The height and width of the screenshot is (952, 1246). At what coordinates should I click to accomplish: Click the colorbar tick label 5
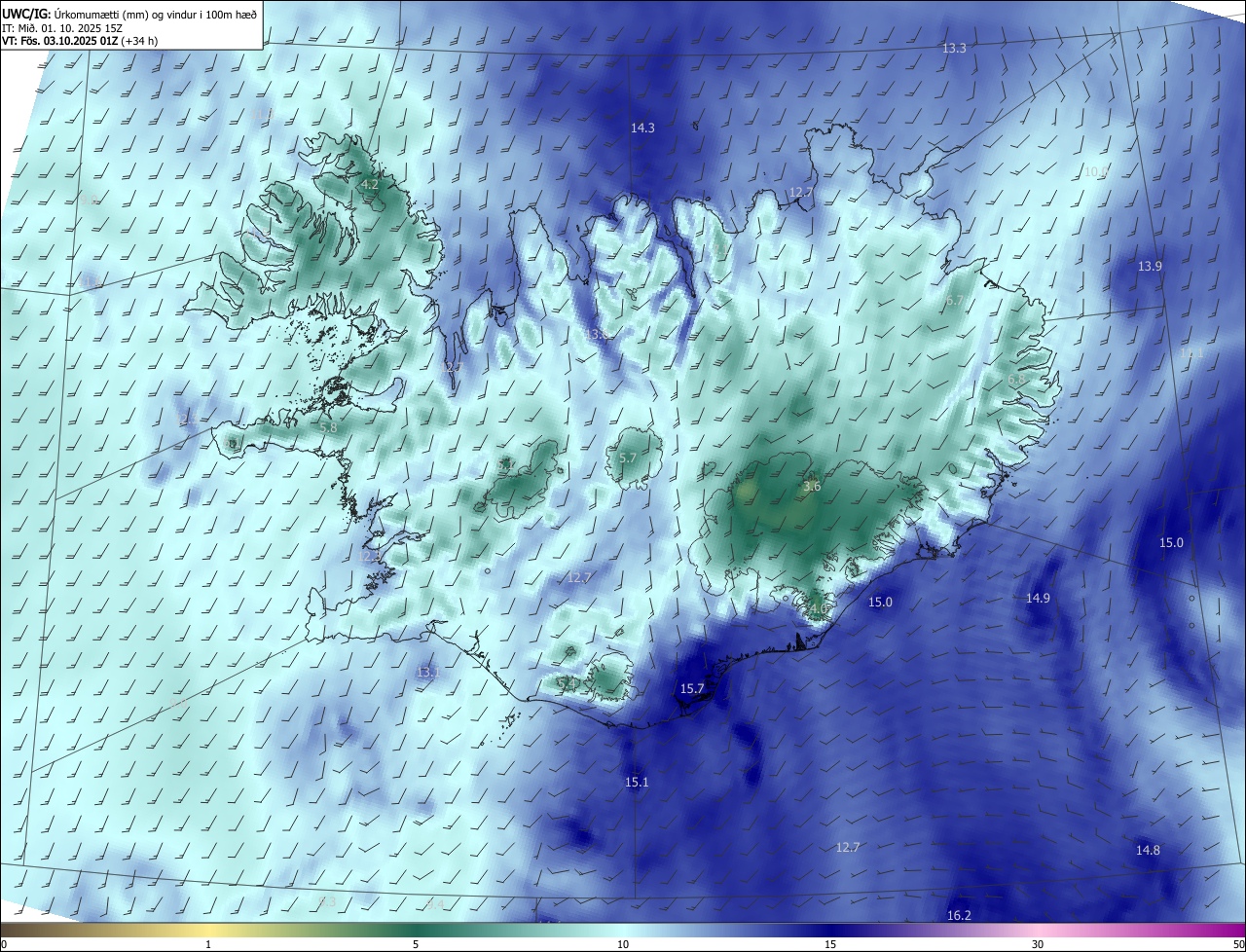pyautogui.click(x=416, y=944)
